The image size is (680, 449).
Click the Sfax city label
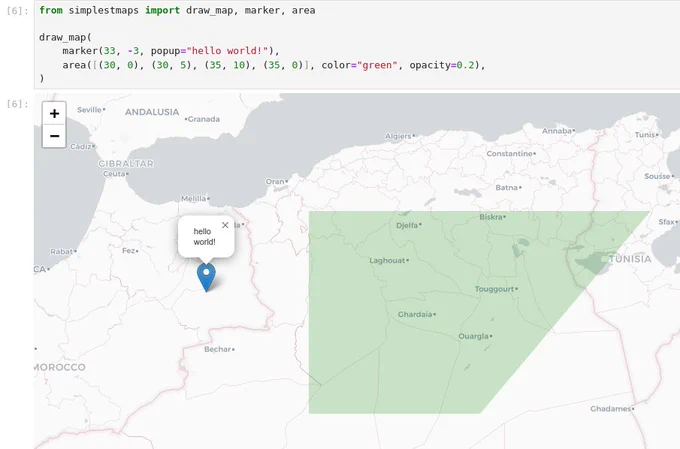pyautogui.click(x=668, y=222)
